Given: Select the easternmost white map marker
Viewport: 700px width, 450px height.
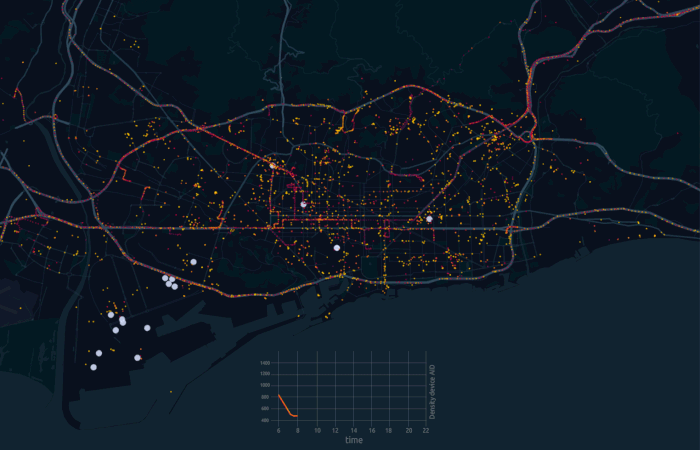Looking at the screenshot, I should pos(429,219).
